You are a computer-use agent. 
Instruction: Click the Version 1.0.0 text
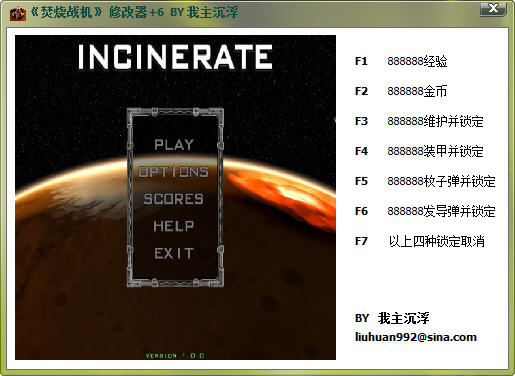coord(175,355)
